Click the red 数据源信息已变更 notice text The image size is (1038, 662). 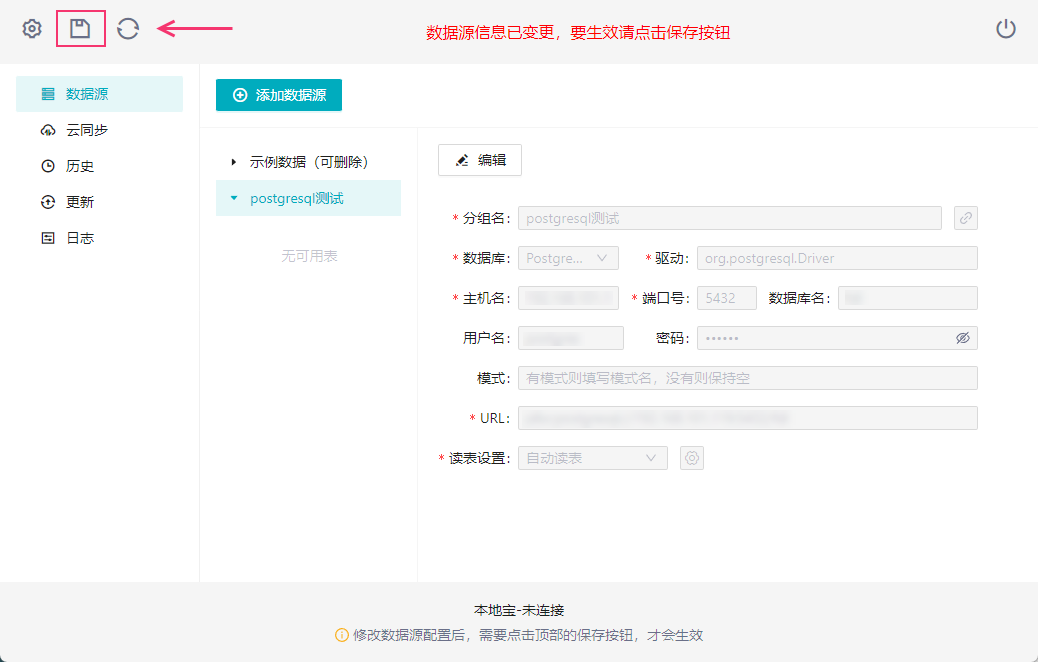[577, 32]
